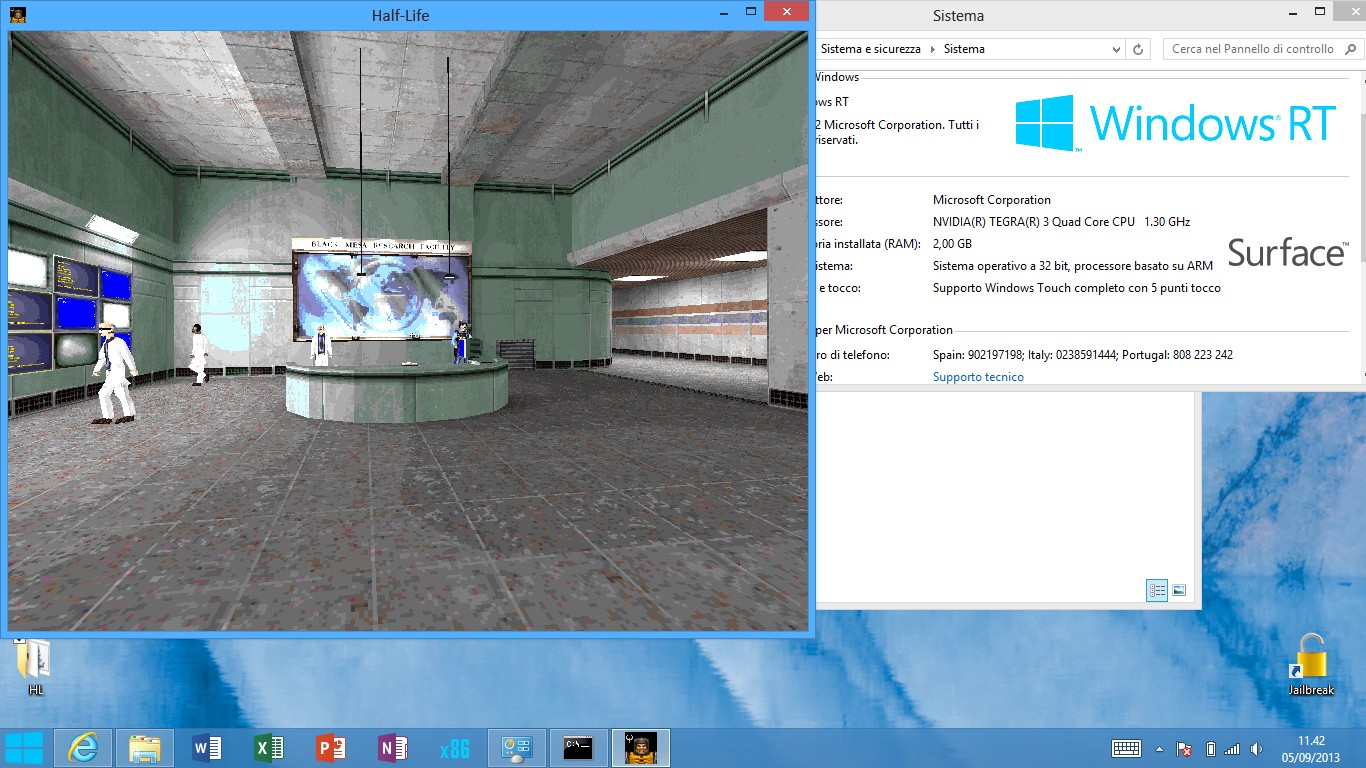Launch Excel from the taskbar
The image size is (1366, 768).
[x=269, y=748]
